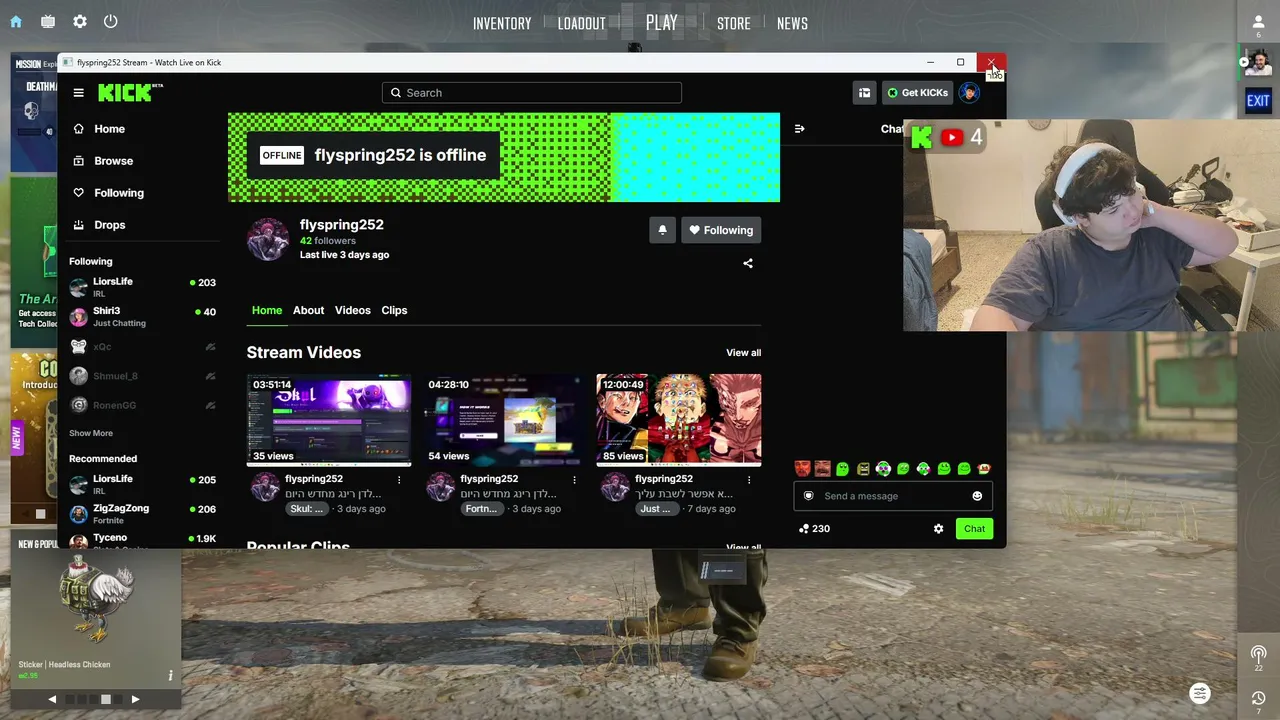Open Browse in Kick sidebar
This screenshot has width=1280, height=720.
[x=103, y=161]
